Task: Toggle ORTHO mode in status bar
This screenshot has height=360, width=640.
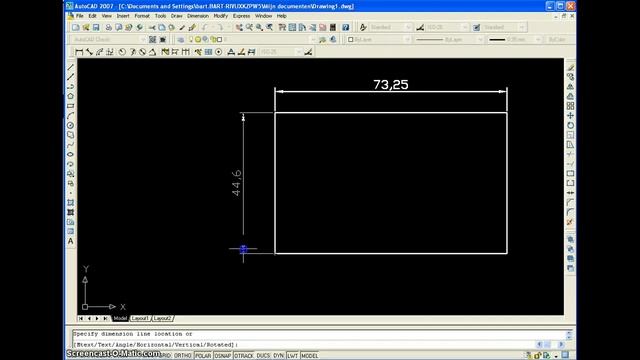Action: (182, 356)
